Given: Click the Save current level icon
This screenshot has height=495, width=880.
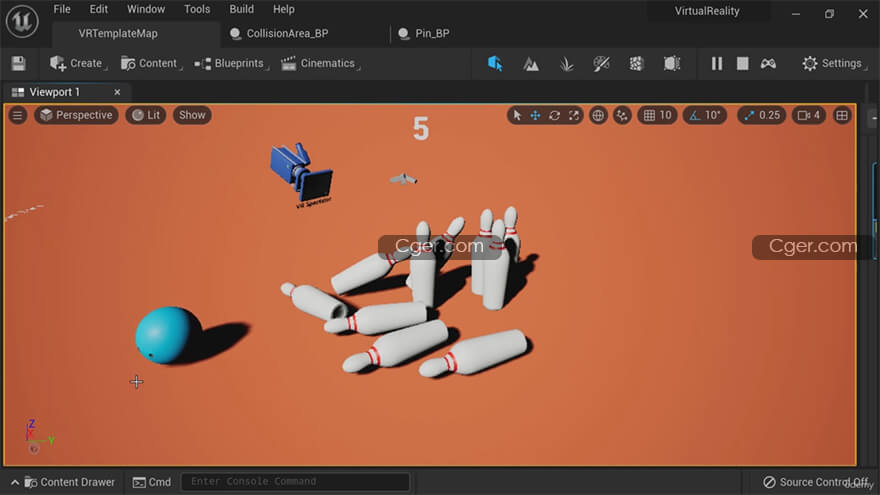Looking at the screenshot, I should tap(18, 63).
